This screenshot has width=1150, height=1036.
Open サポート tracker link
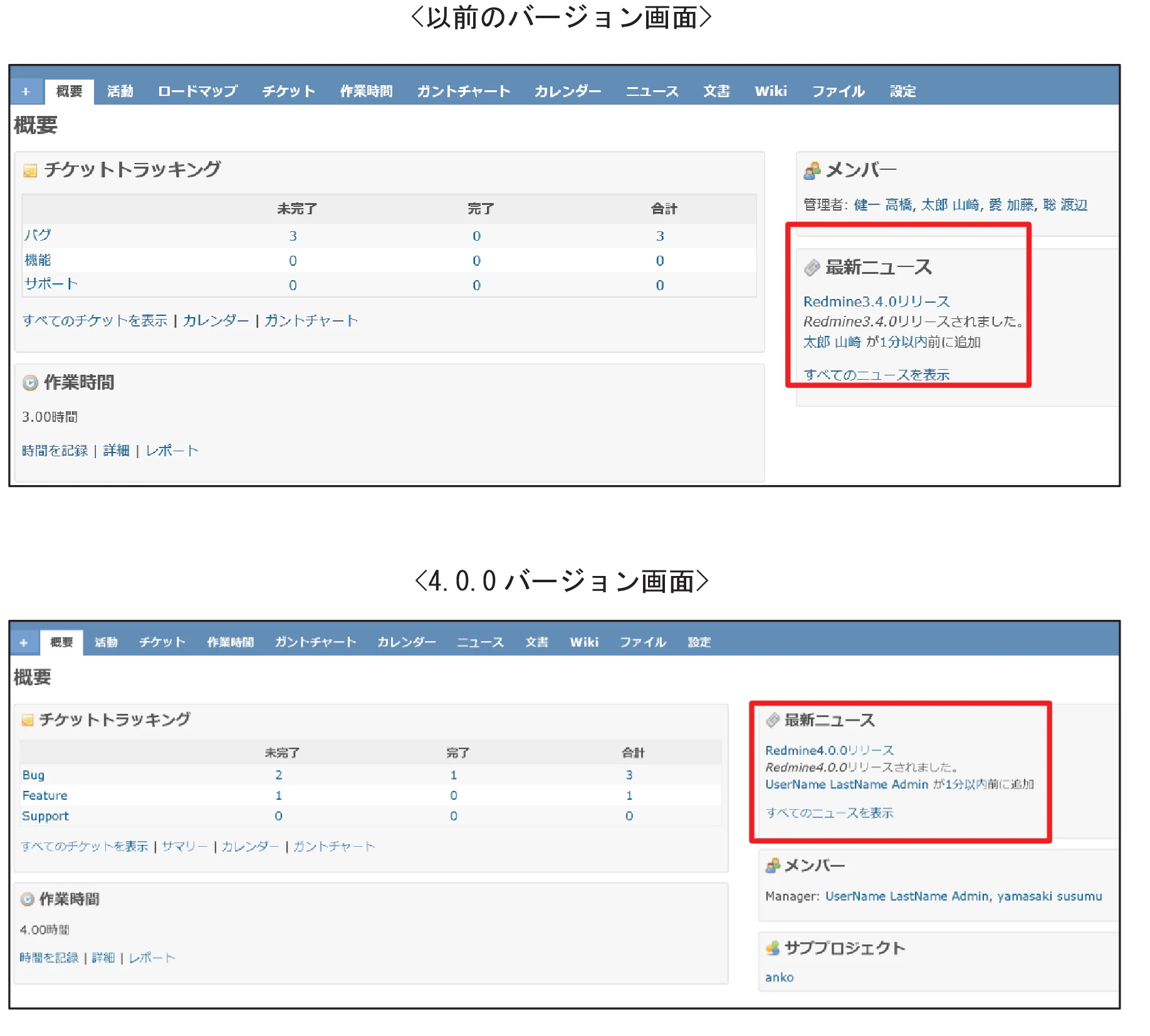point(51,284)
